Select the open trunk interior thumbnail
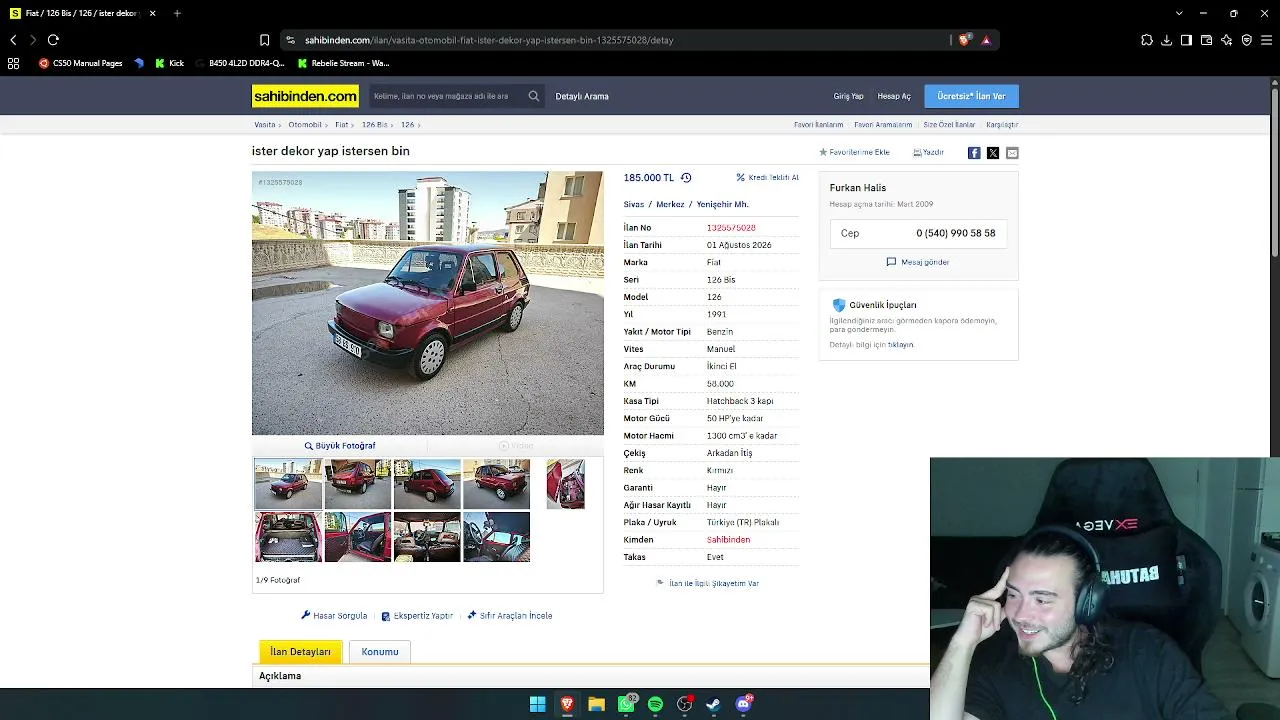Image resolution: width=1280 pixels, height=720 pixels. click(x=288, y=537)
